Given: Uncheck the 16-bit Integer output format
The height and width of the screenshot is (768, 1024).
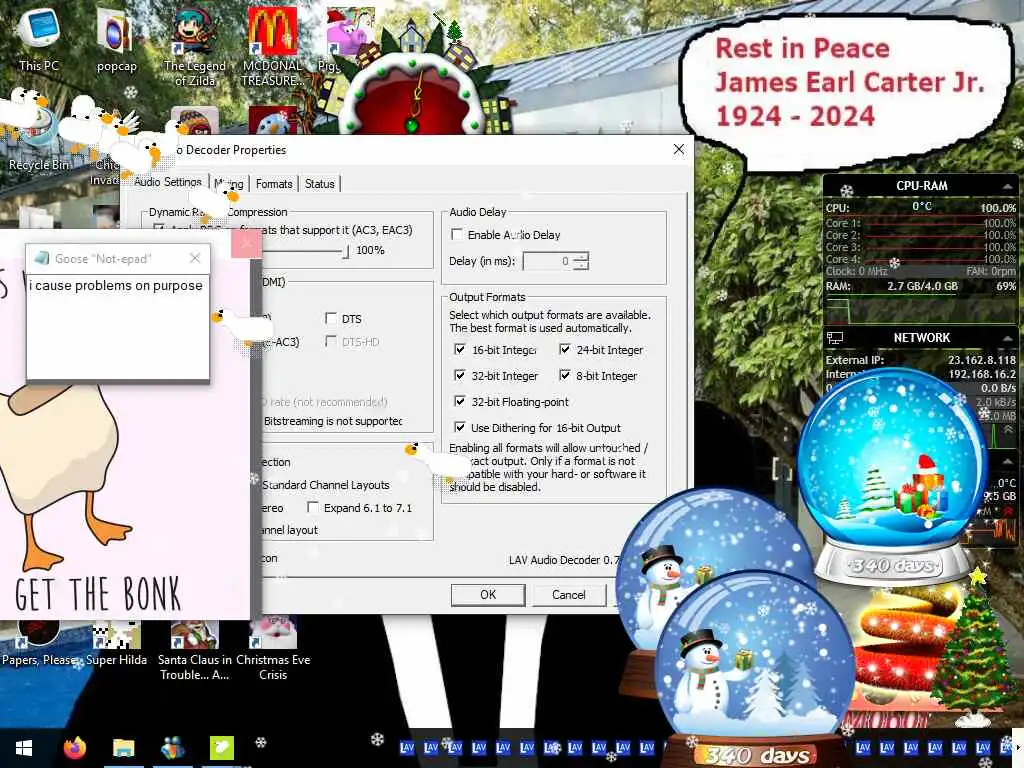Looking at the screenshot, I should pyautogui.click(x=460, y=349).
